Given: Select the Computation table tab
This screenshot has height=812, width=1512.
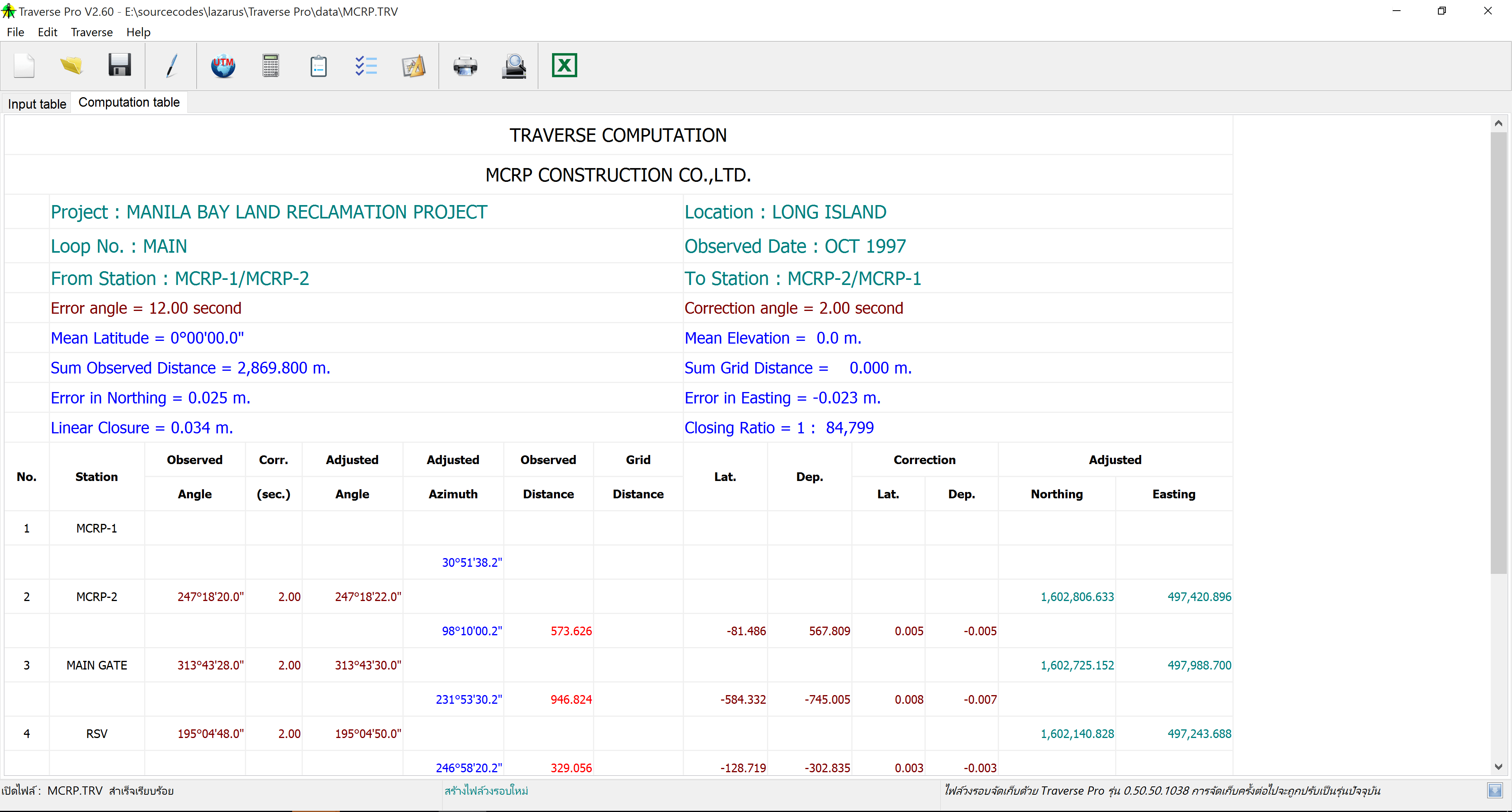Looking at the screenshot, I should point(129,103).
